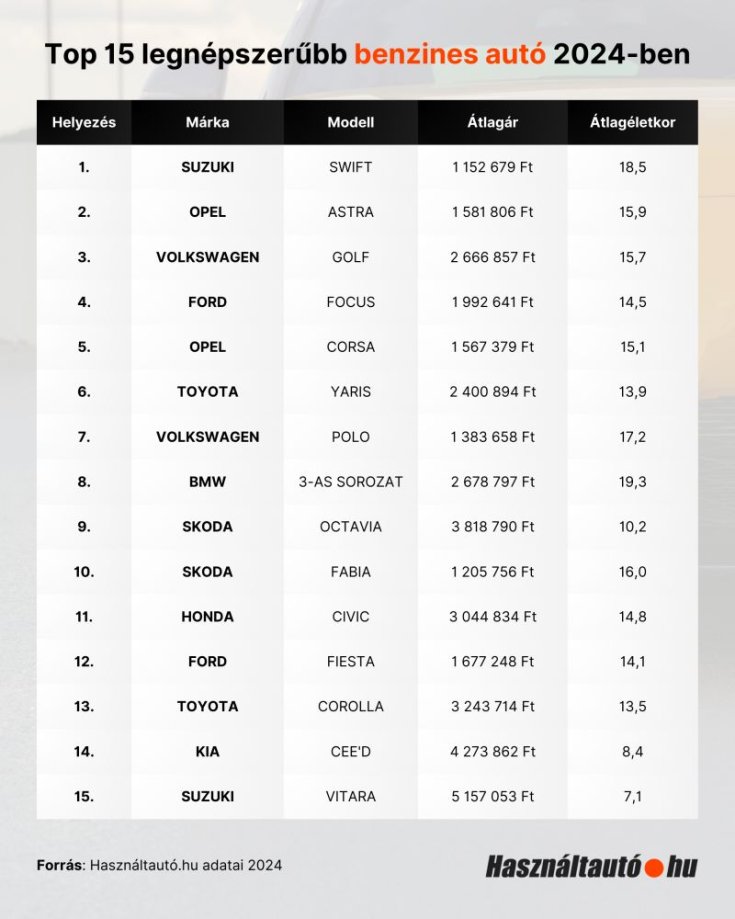Click the VITARA model cell

[x=350, y=797]
